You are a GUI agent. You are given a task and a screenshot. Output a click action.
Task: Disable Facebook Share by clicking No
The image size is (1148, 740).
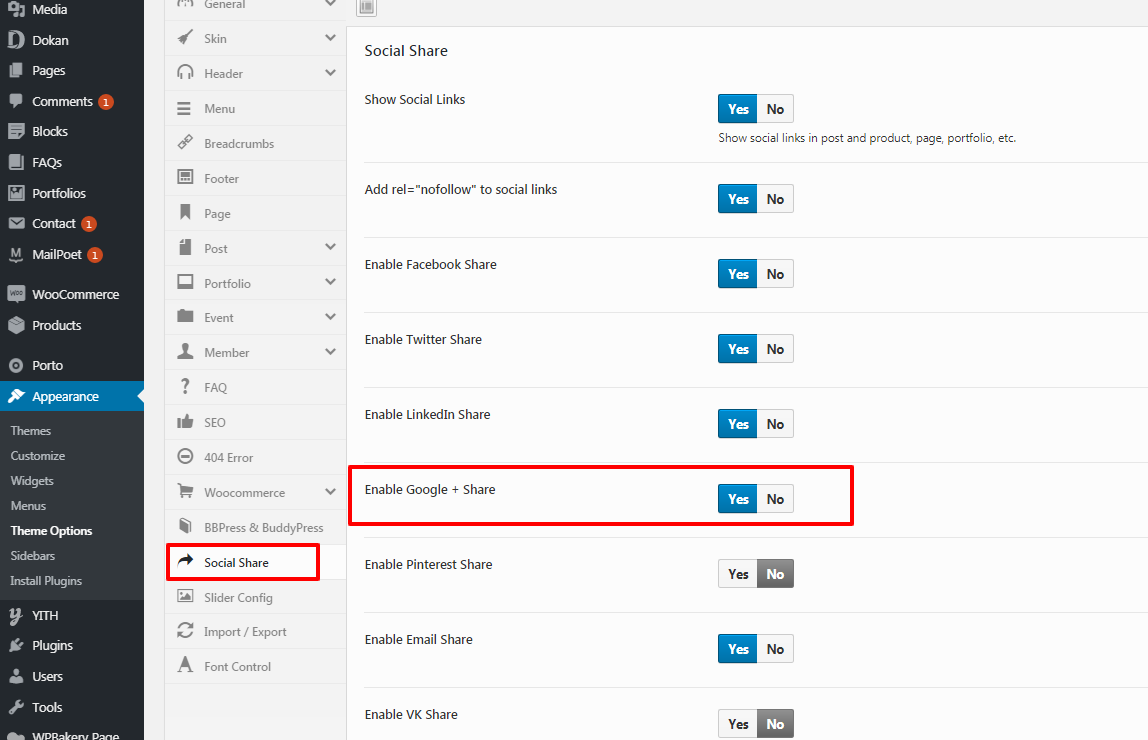[775, 274]
